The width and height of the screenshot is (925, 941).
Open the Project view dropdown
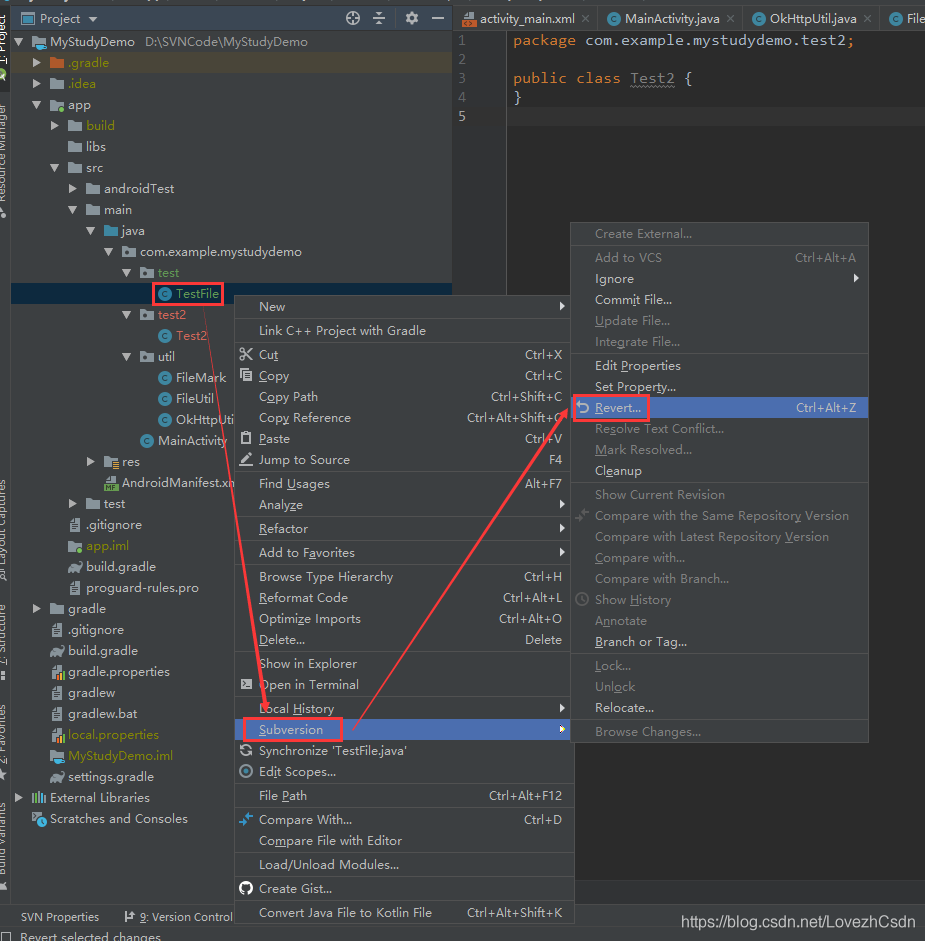tap(93, 19)
